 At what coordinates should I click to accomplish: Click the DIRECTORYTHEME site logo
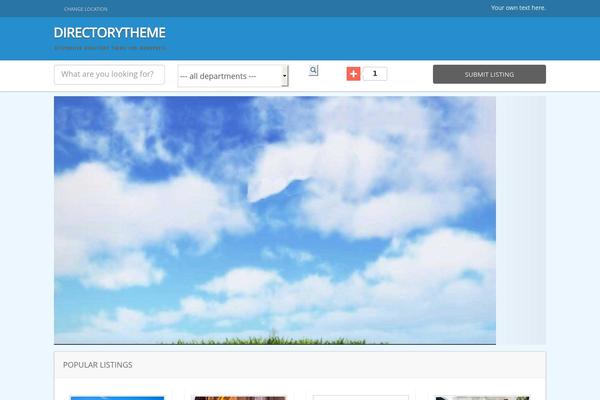click(x=109, y=33)
